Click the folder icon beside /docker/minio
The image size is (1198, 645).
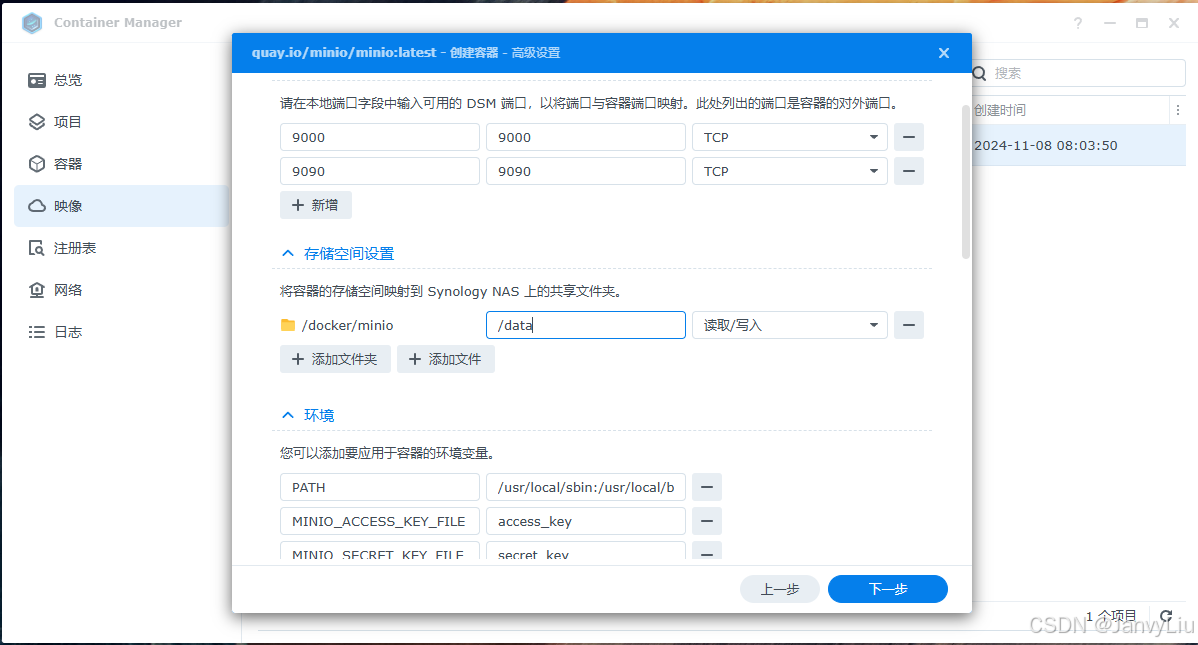click(x=291, y=325)
